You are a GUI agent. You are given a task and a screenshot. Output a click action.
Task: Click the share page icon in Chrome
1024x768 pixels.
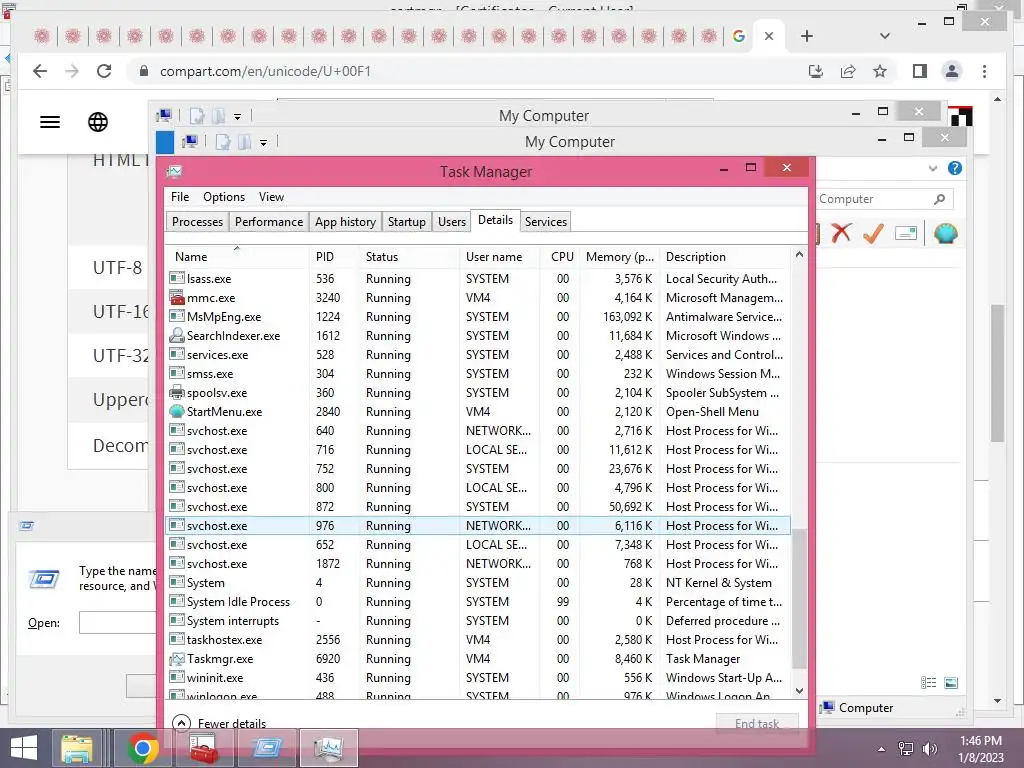click(x=848, y=71)
